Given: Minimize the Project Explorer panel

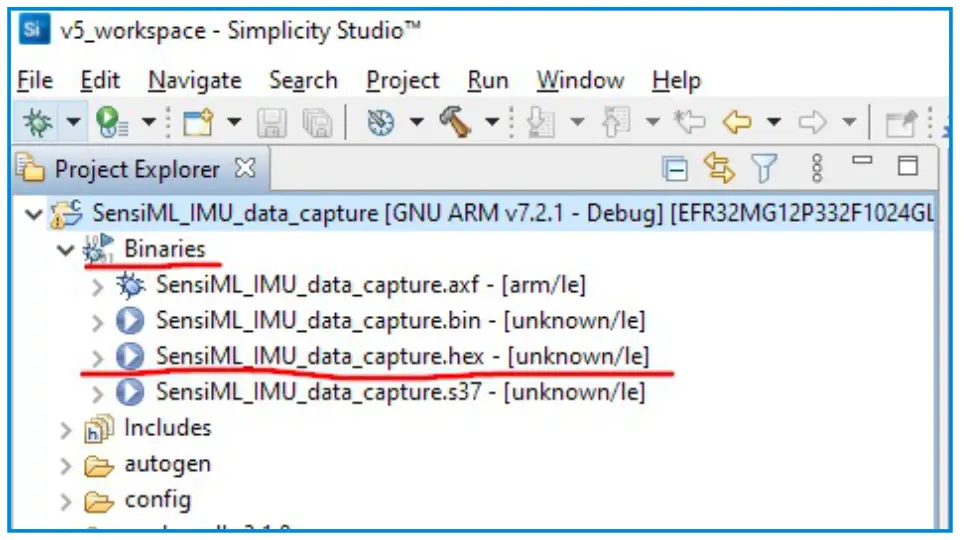Looking at the screenshot, I should pyautogui.click(x=862, y=161).
